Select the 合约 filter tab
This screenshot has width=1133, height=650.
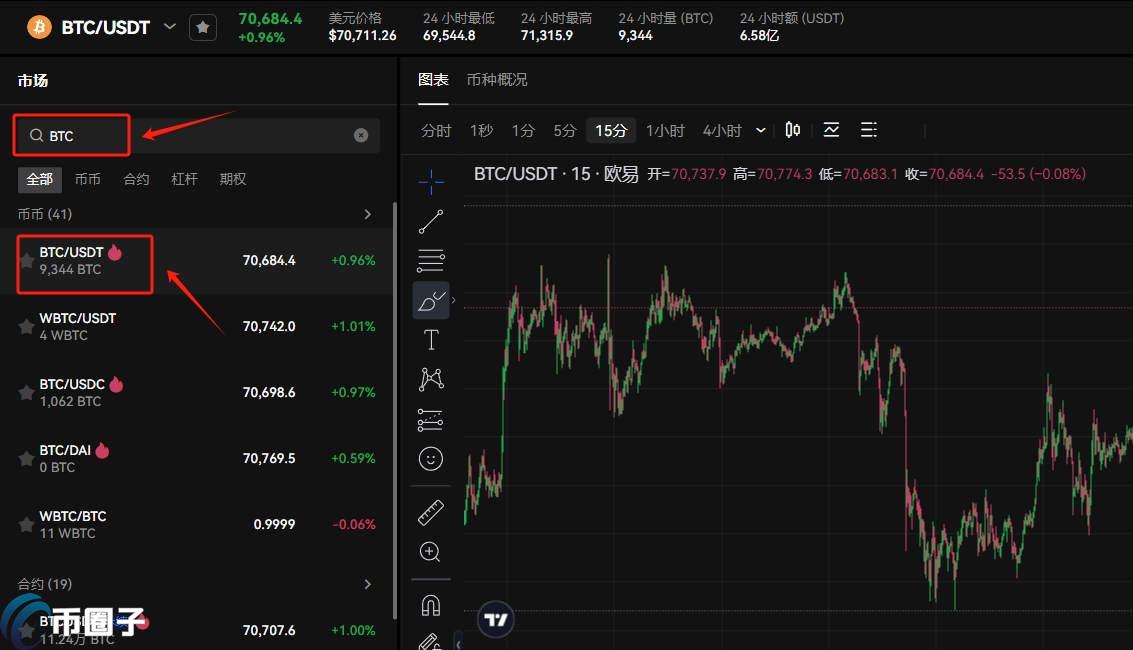[136, 179]
